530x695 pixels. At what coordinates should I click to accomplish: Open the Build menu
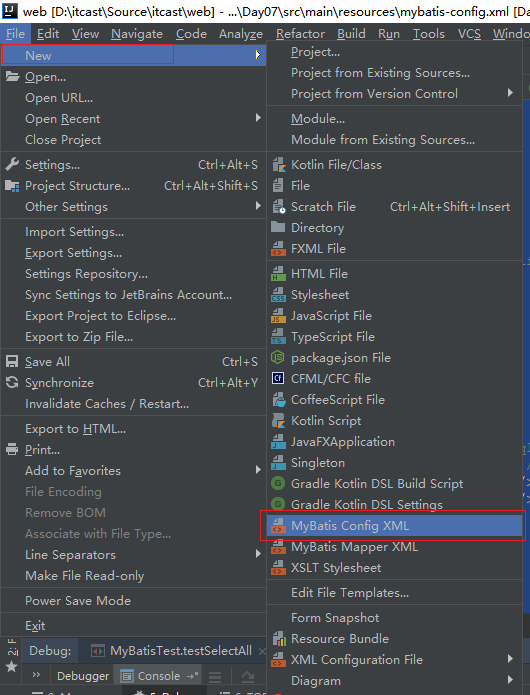351,34
